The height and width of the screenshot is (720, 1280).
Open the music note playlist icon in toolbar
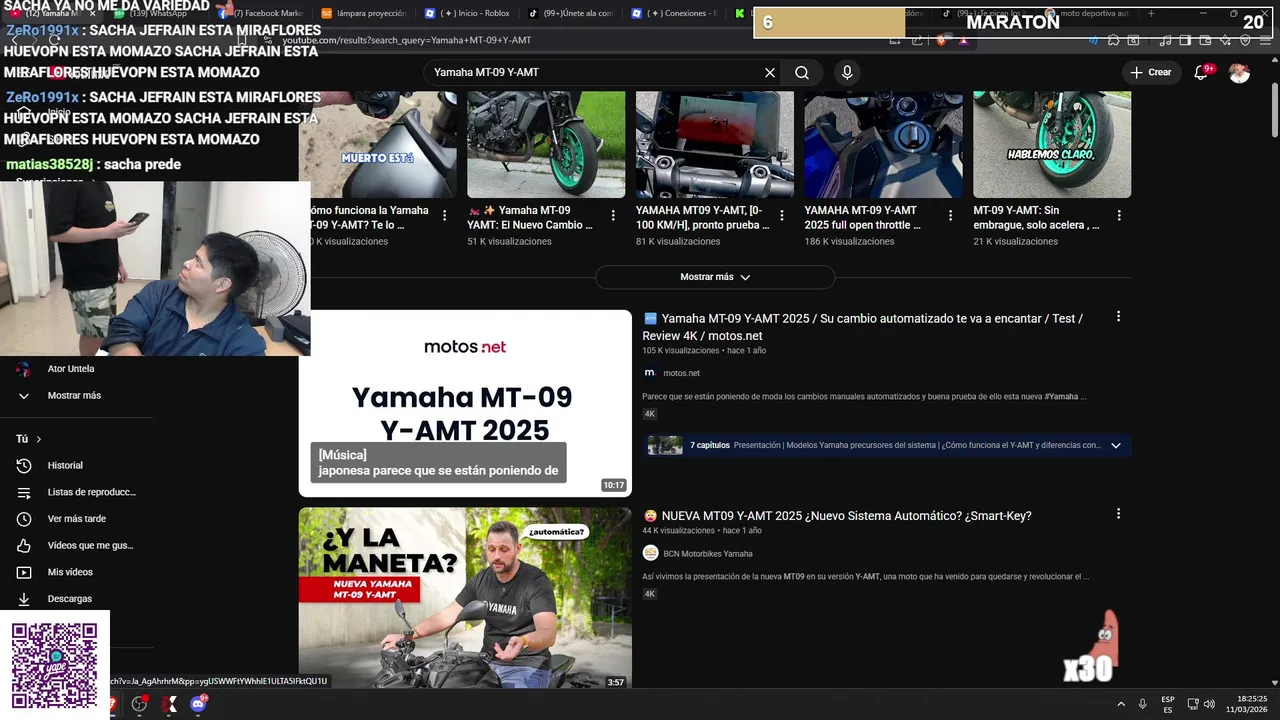[1166, 40]
